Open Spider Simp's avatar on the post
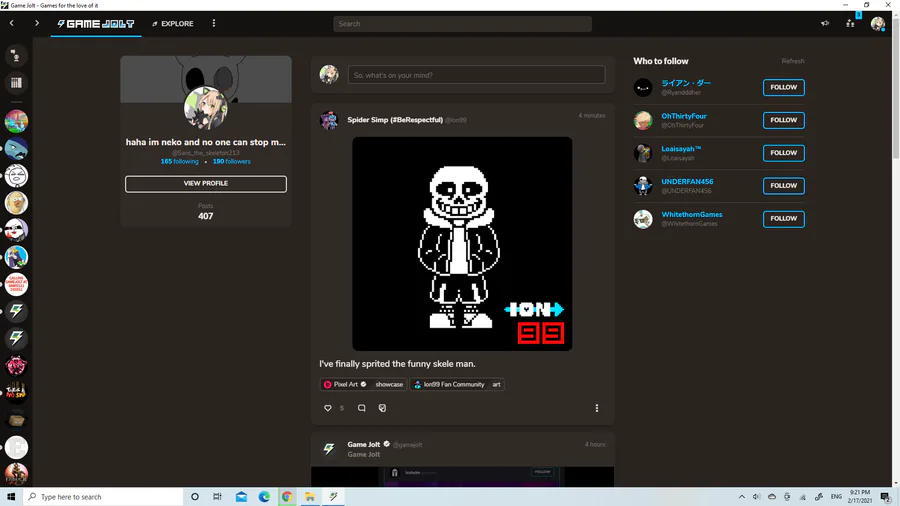 [329, 120]
